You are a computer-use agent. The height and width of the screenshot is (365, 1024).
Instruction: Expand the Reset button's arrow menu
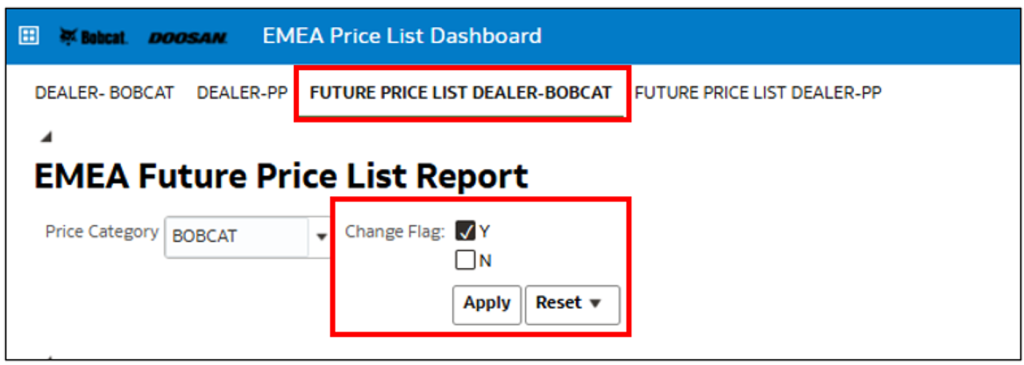pos(594,304)
